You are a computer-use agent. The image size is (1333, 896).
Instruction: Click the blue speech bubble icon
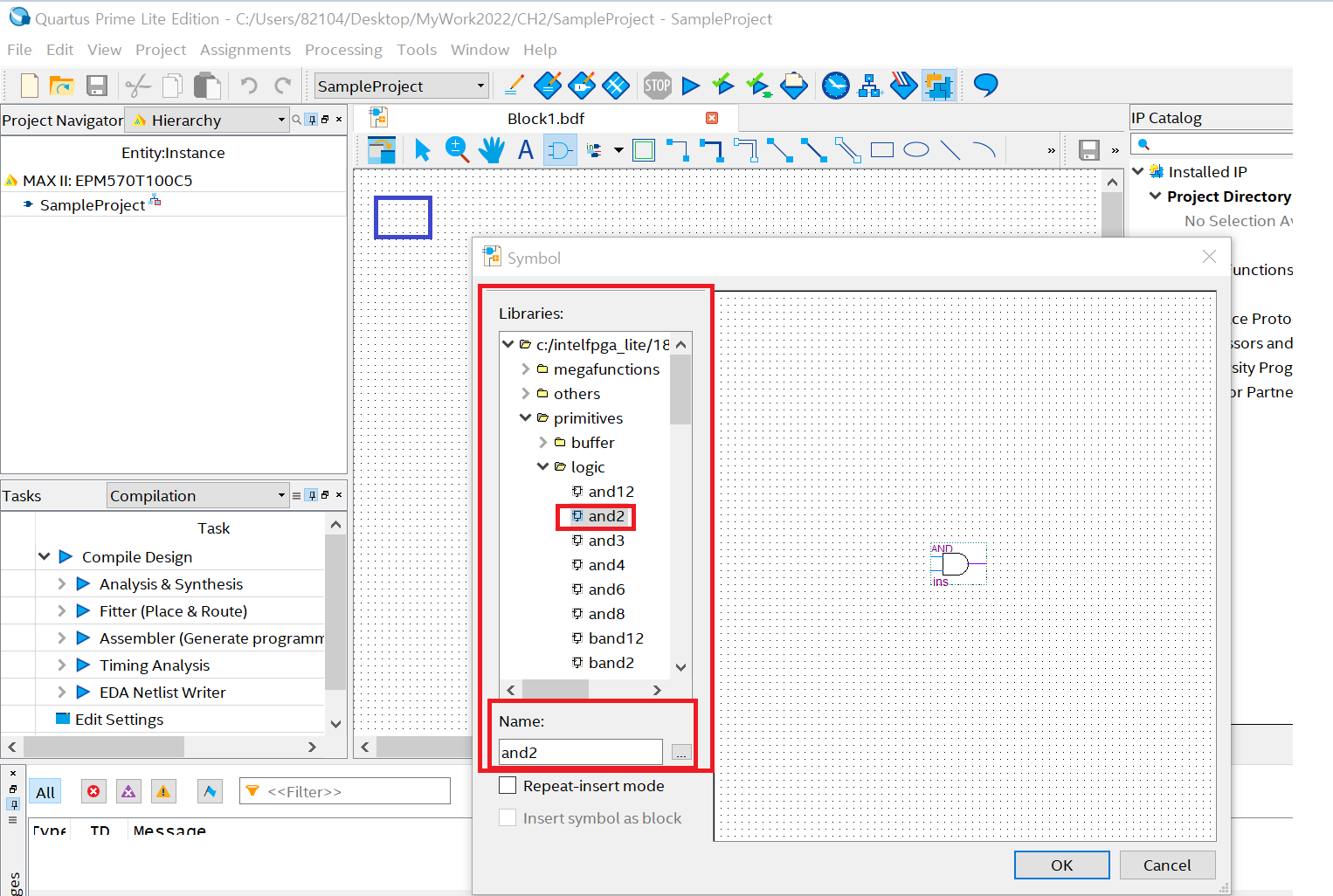tap(985, 86)
